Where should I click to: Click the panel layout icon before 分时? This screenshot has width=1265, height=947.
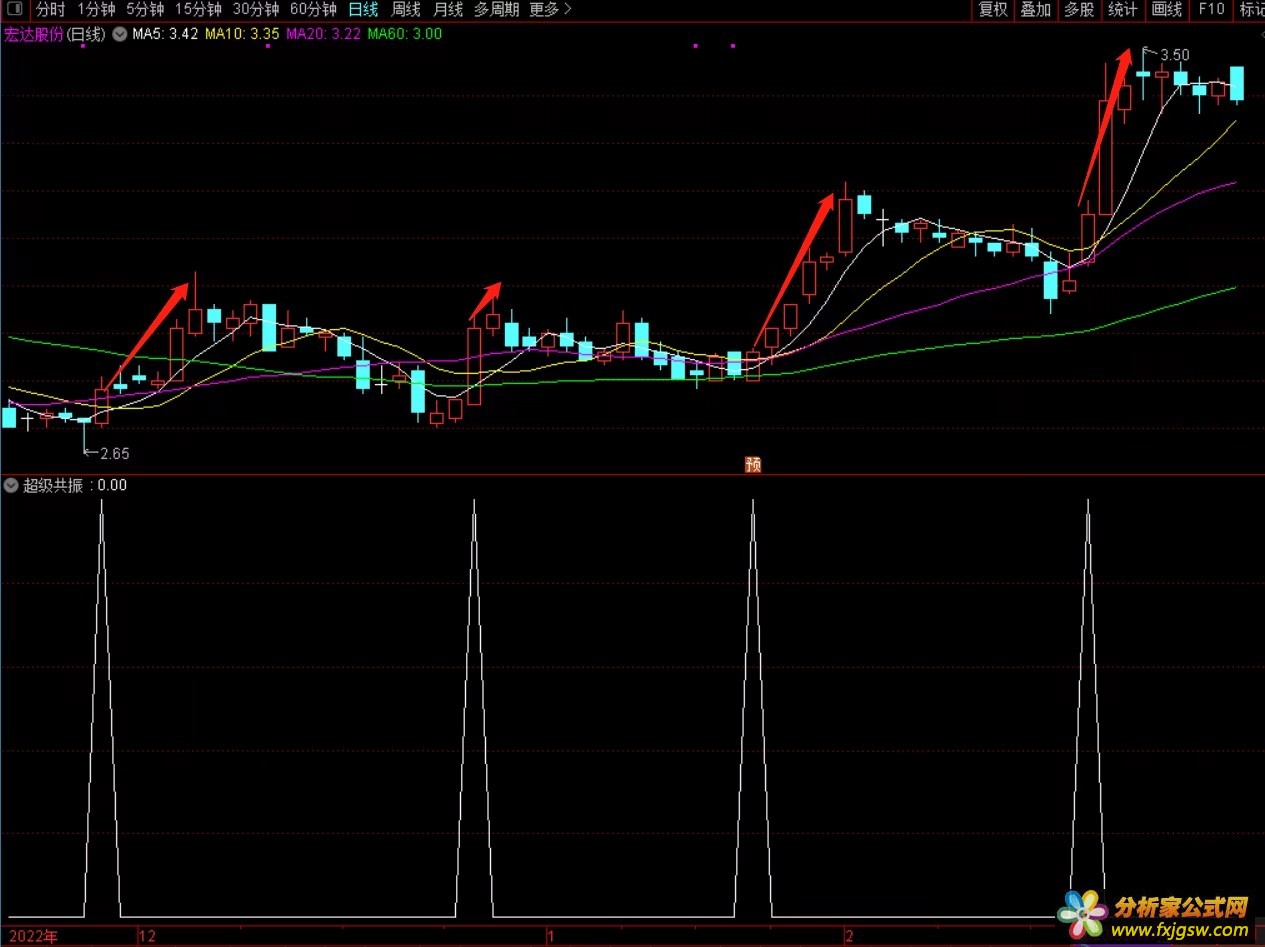click(14, 9)
